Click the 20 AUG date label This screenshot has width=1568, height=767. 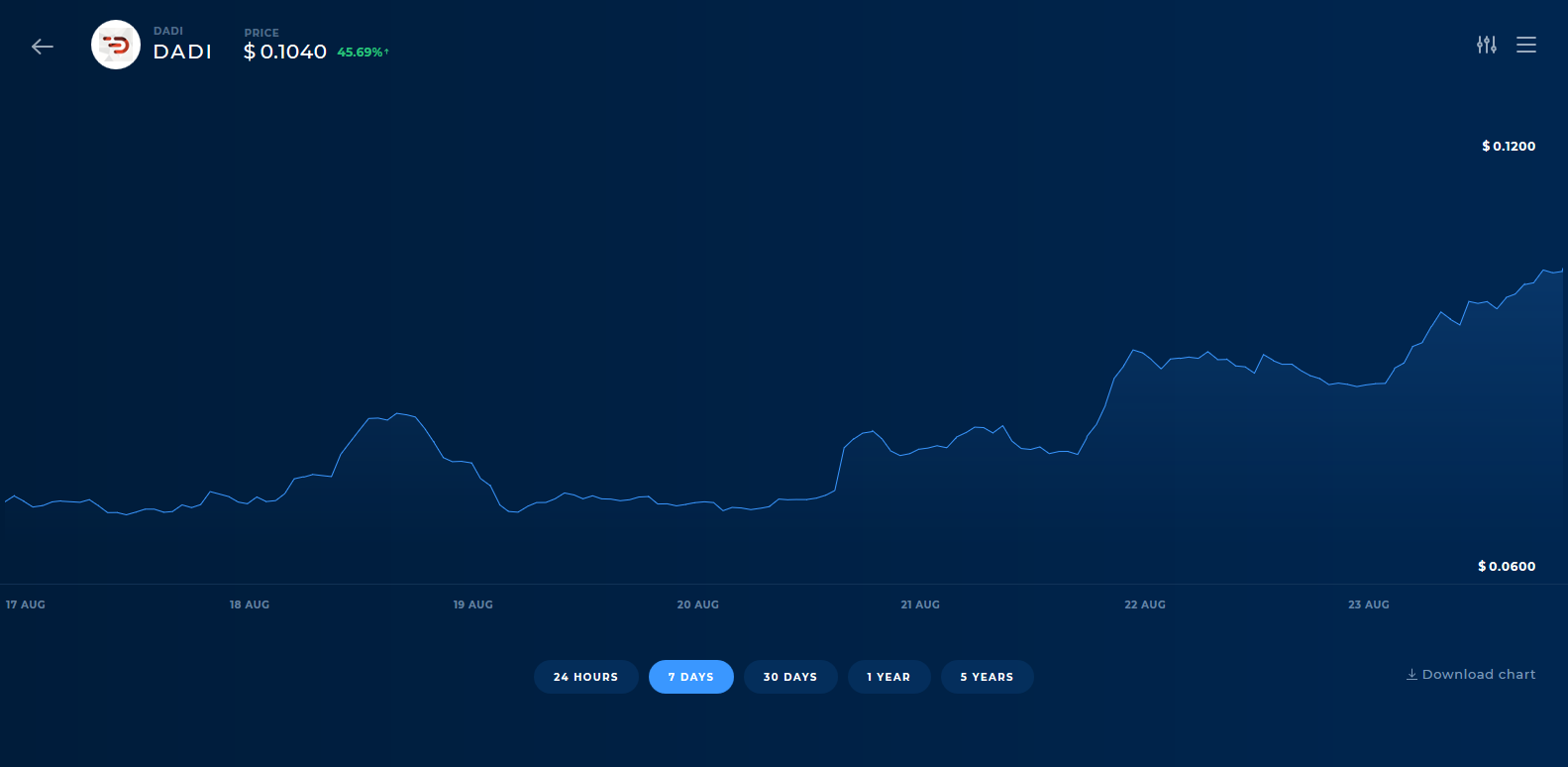698,604
